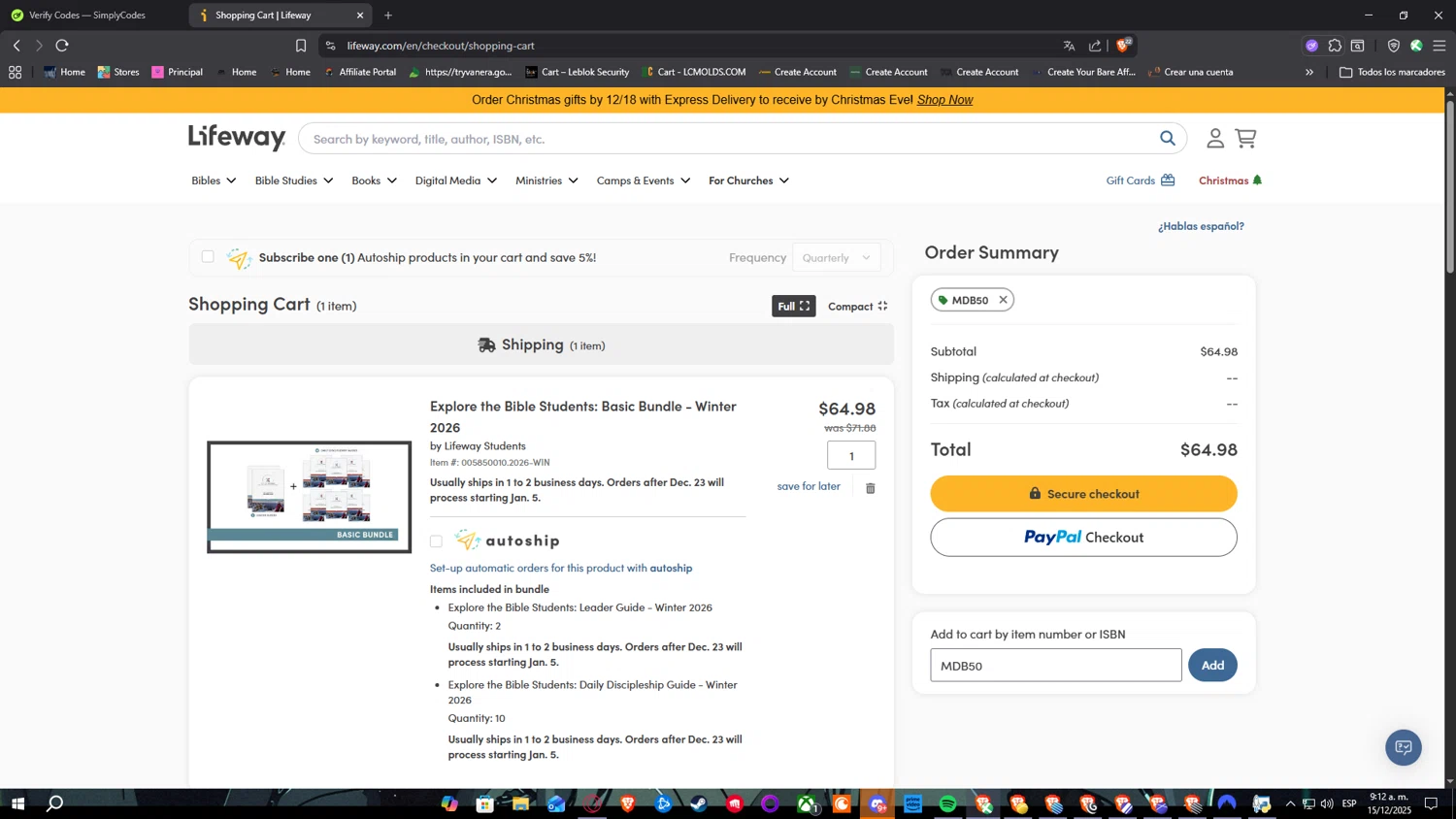Click the Gift Cards present icon
Viewport: 1456px width, 819px height.
coord(1168,180)
